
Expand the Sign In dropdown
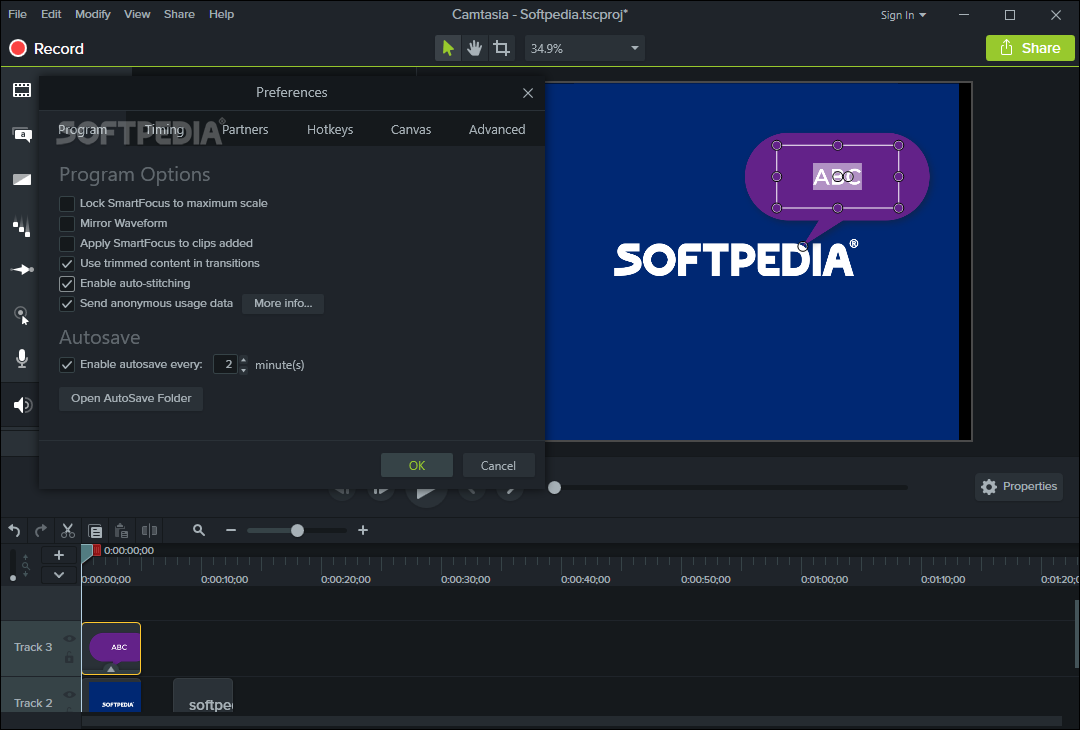pyautogui.click(x=903, y=15)
